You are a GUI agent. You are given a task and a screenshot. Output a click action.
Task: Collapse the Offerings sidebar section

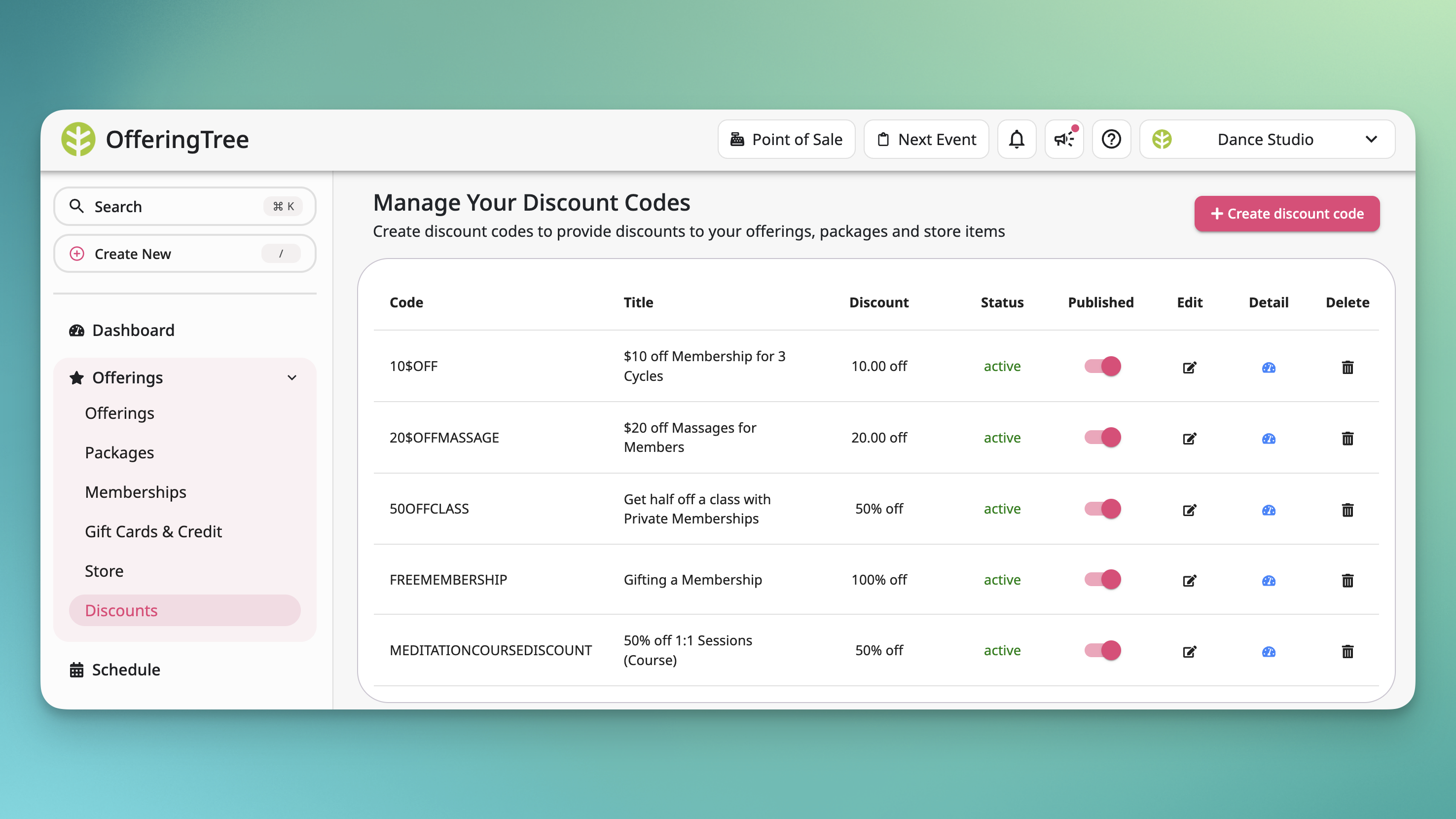tap(291, 377)
